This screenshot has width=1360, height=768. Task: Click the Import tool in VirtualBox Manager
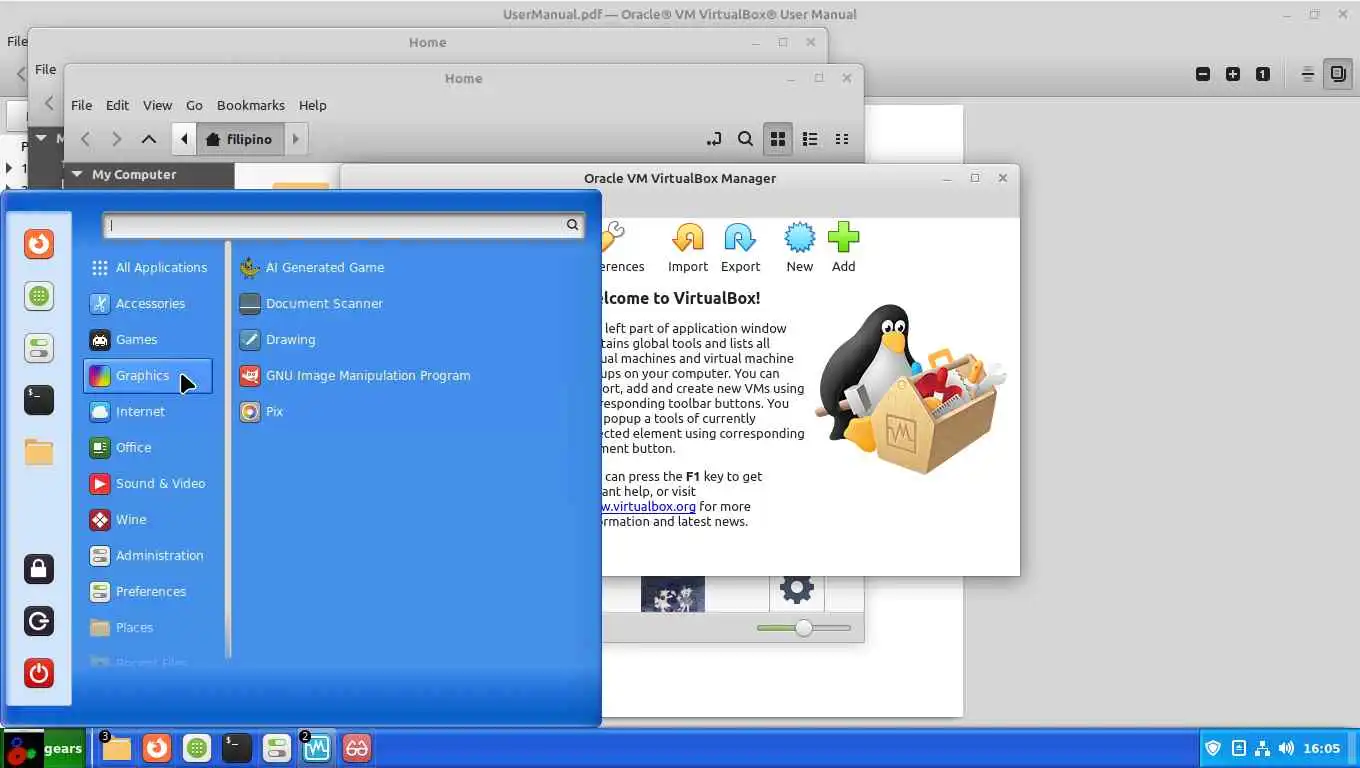tap(688, 247)
